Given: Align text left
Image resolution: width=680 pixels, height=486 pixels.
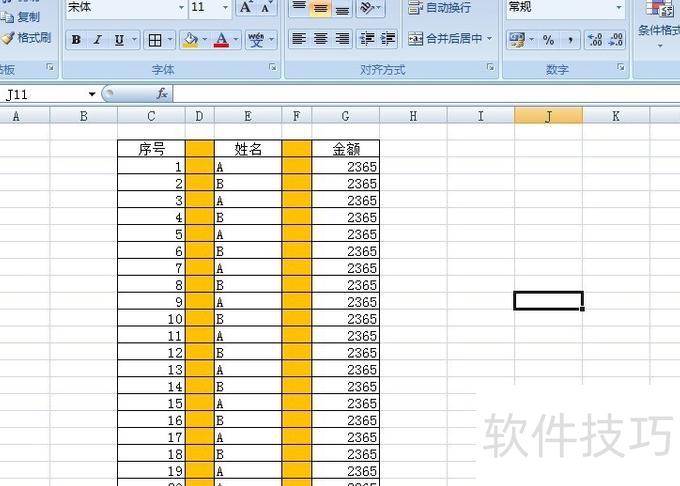Looking at the screenshot, I should point(299,39).
